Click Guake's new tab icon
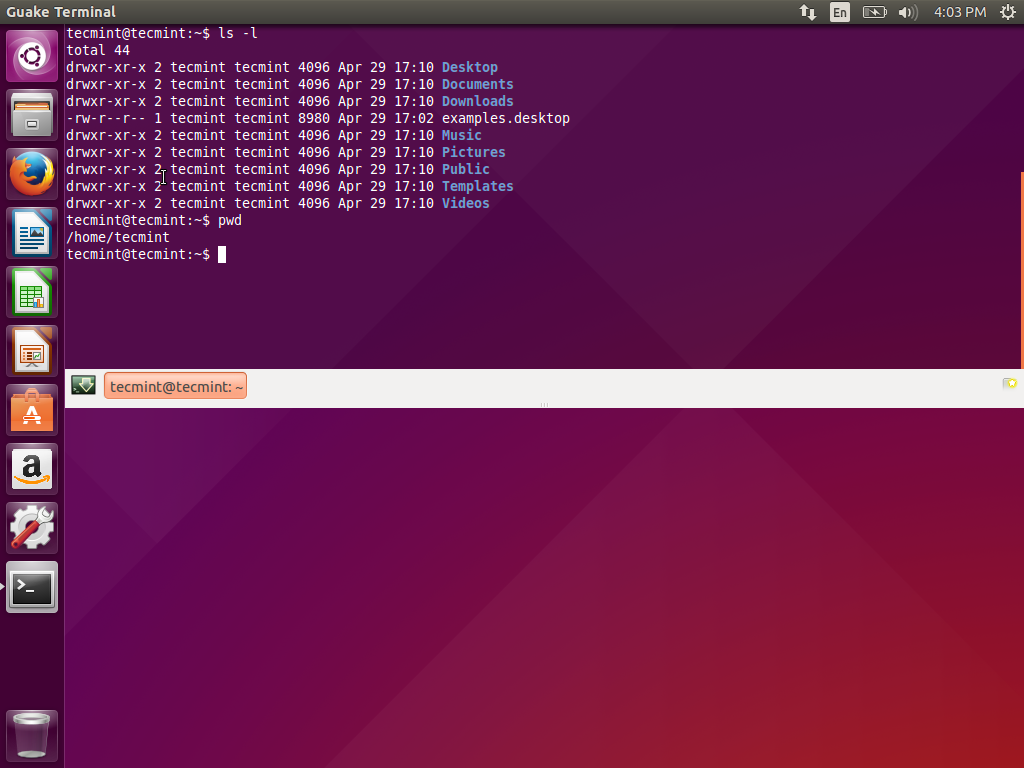The image size is (1024, 768). tap(83, 385)
